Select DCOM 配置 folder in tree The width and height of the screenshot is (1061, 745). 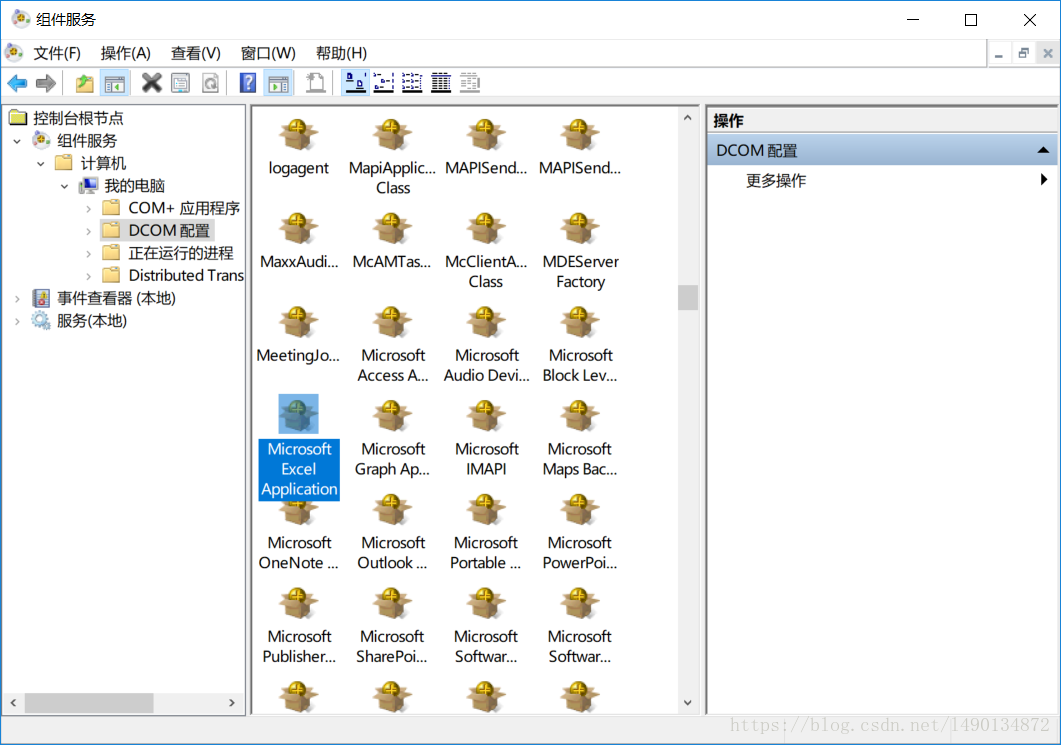click(157, 231)
